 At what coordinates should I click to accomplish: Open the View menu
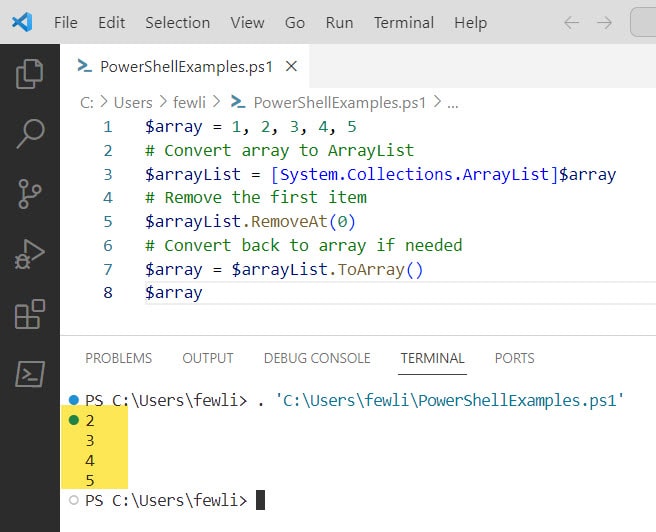(x=247, y=23)
